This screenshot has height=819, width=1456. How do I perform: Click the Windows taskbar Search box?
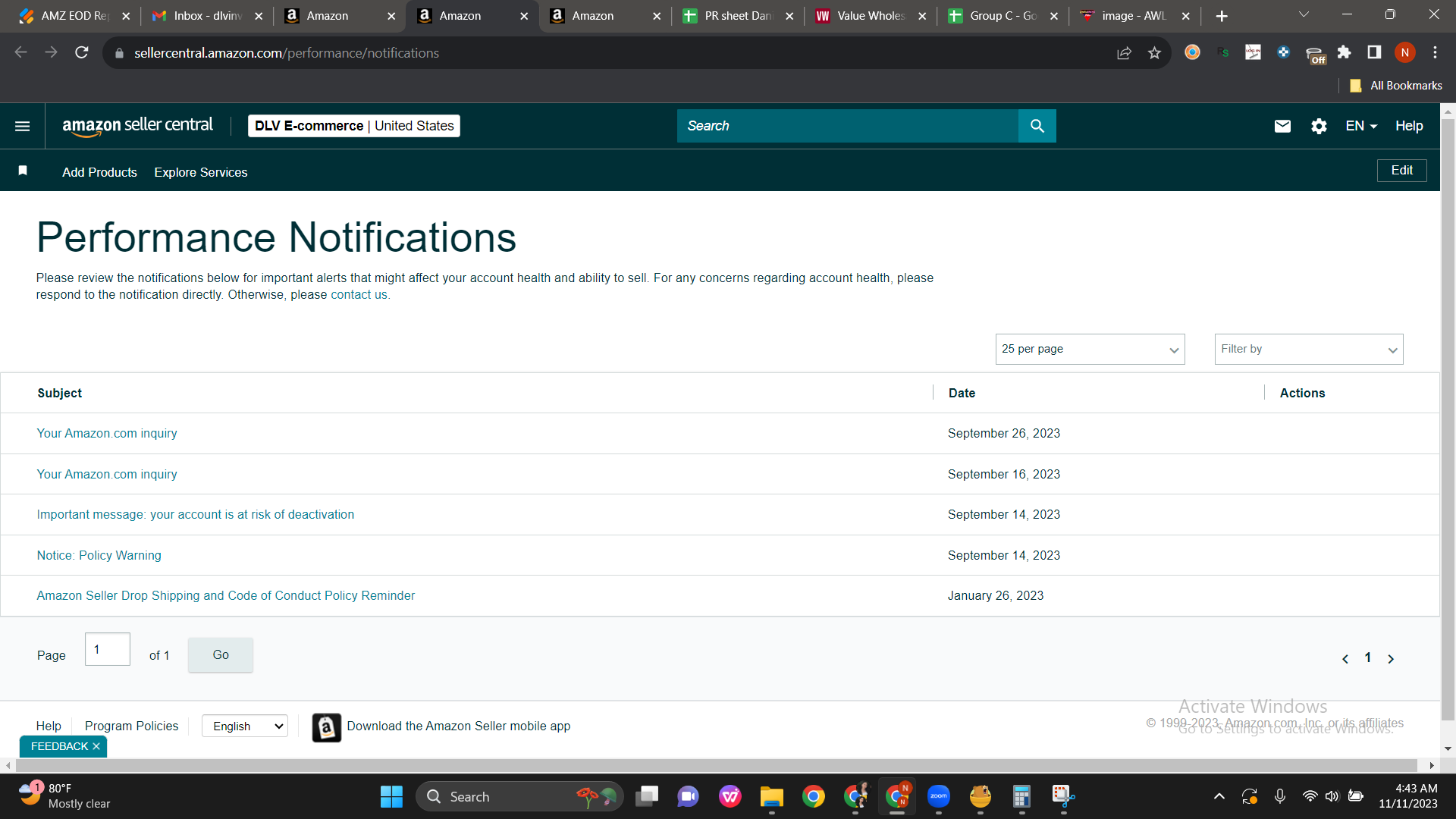pos(519,796)
